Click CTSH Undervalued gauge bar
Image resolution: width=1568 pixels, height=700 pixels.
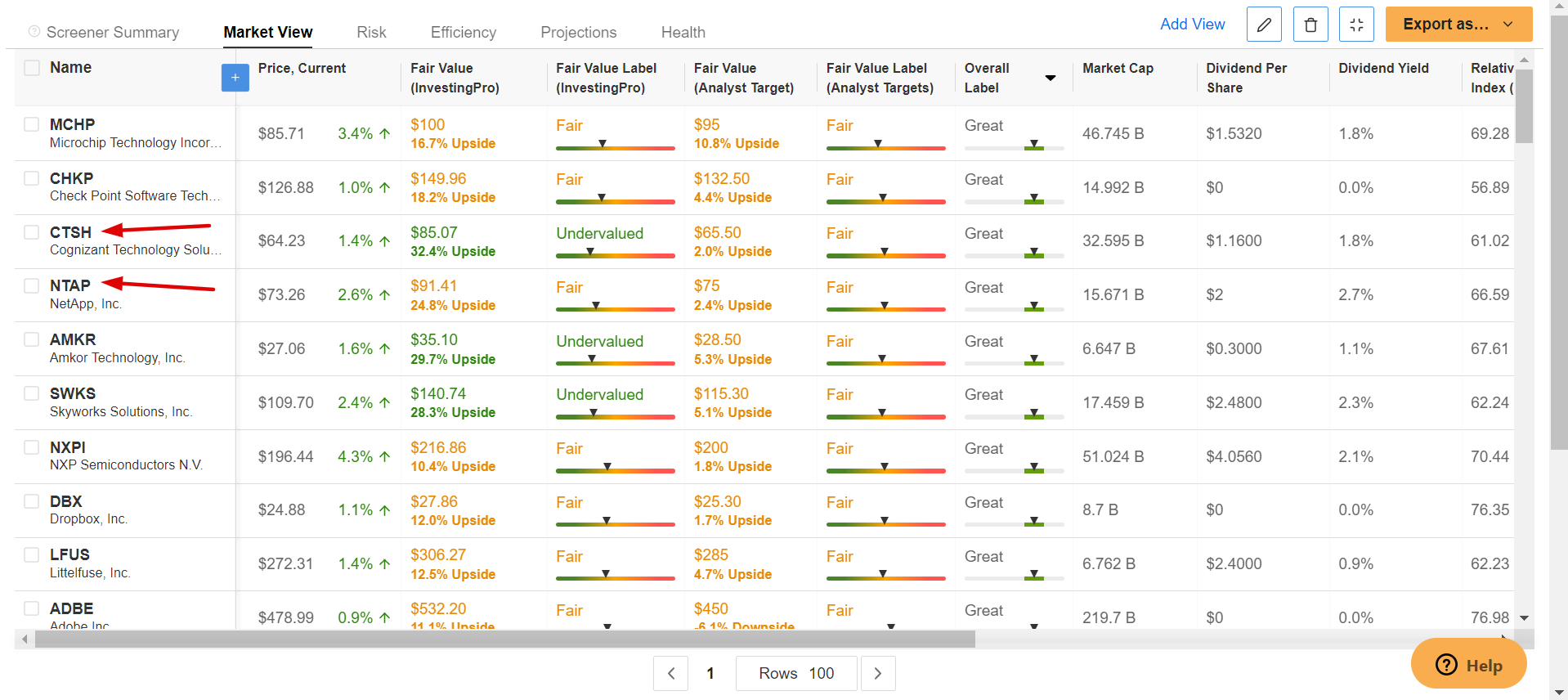click(616, 254)
